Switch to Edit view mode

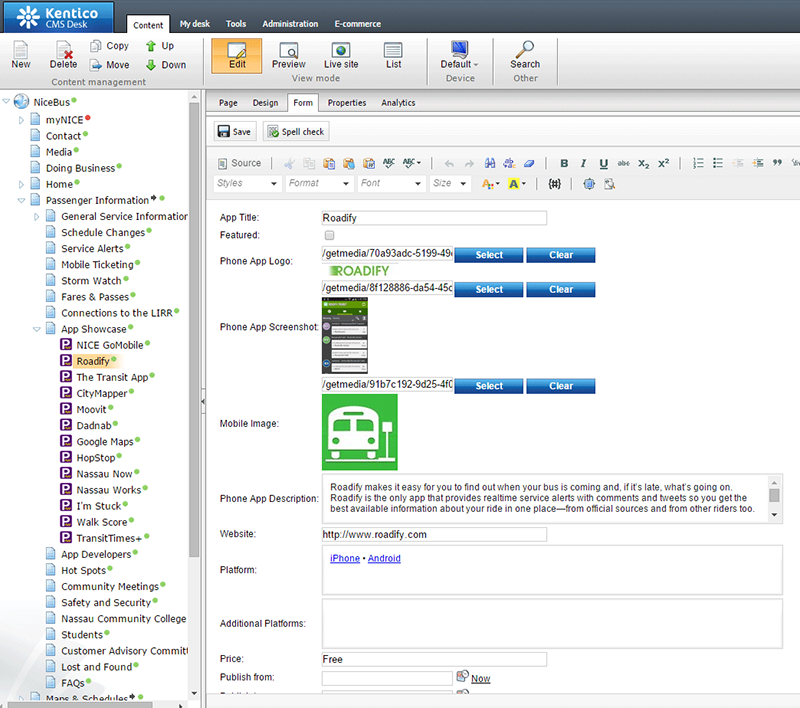(237, 56)
